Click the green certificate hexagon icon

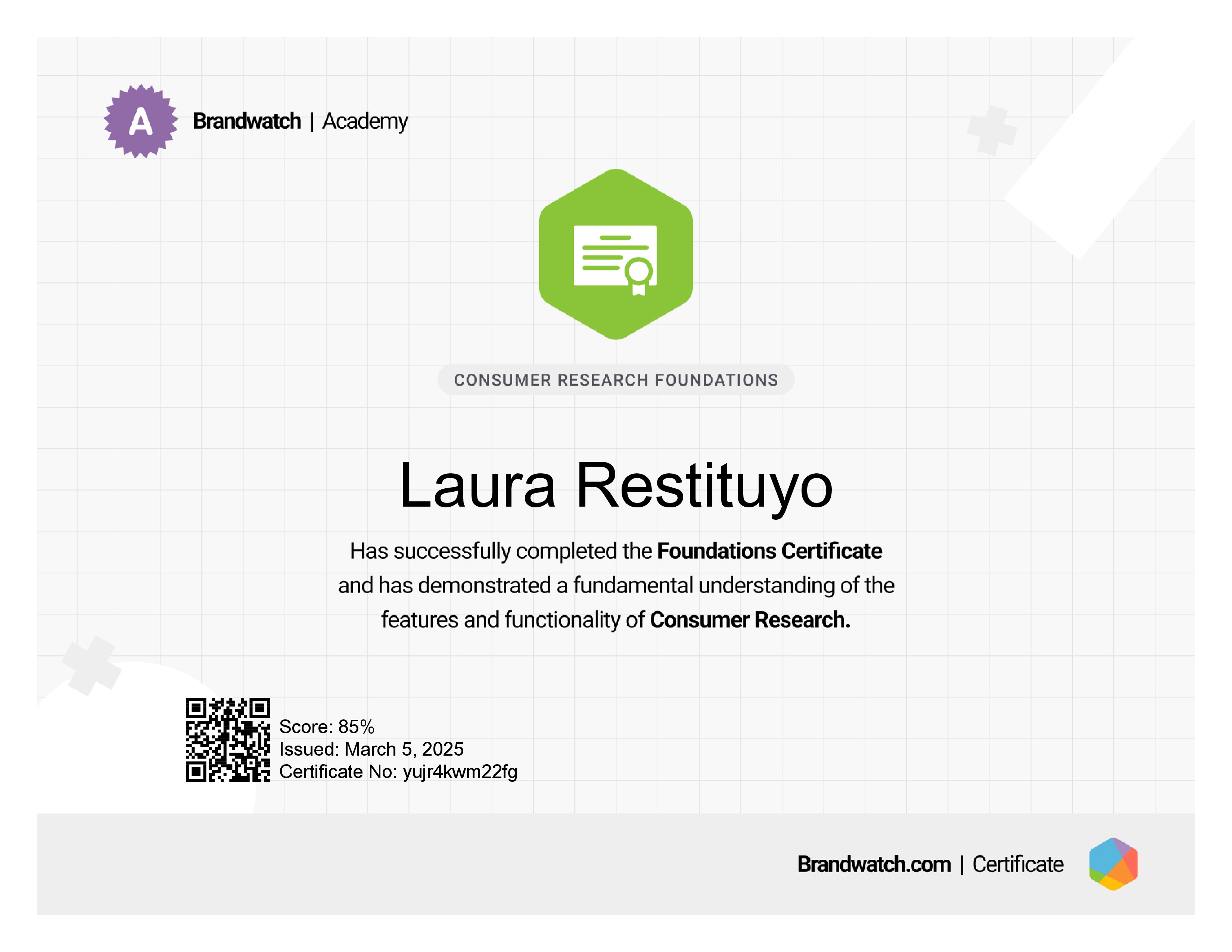(x=616, y=254)
